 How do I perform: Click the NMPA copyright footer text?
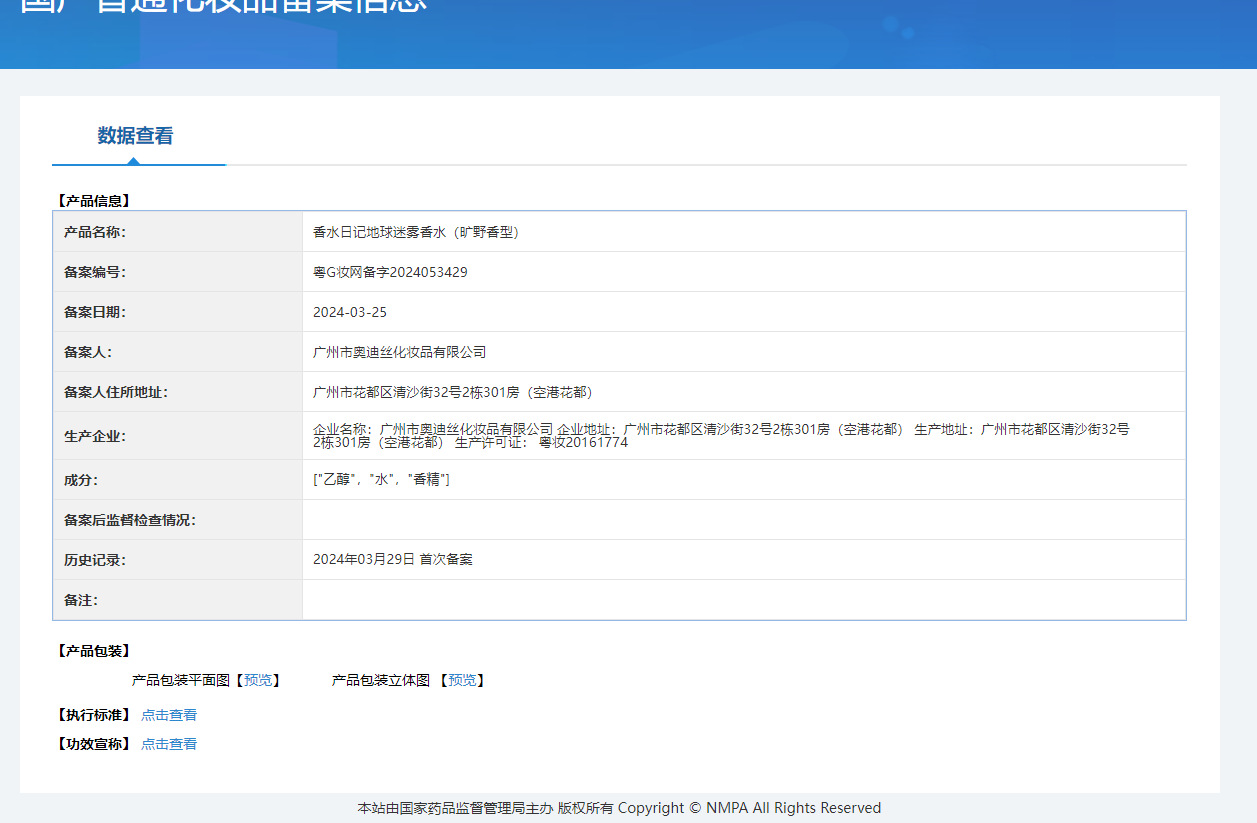(x=619, y=808)
